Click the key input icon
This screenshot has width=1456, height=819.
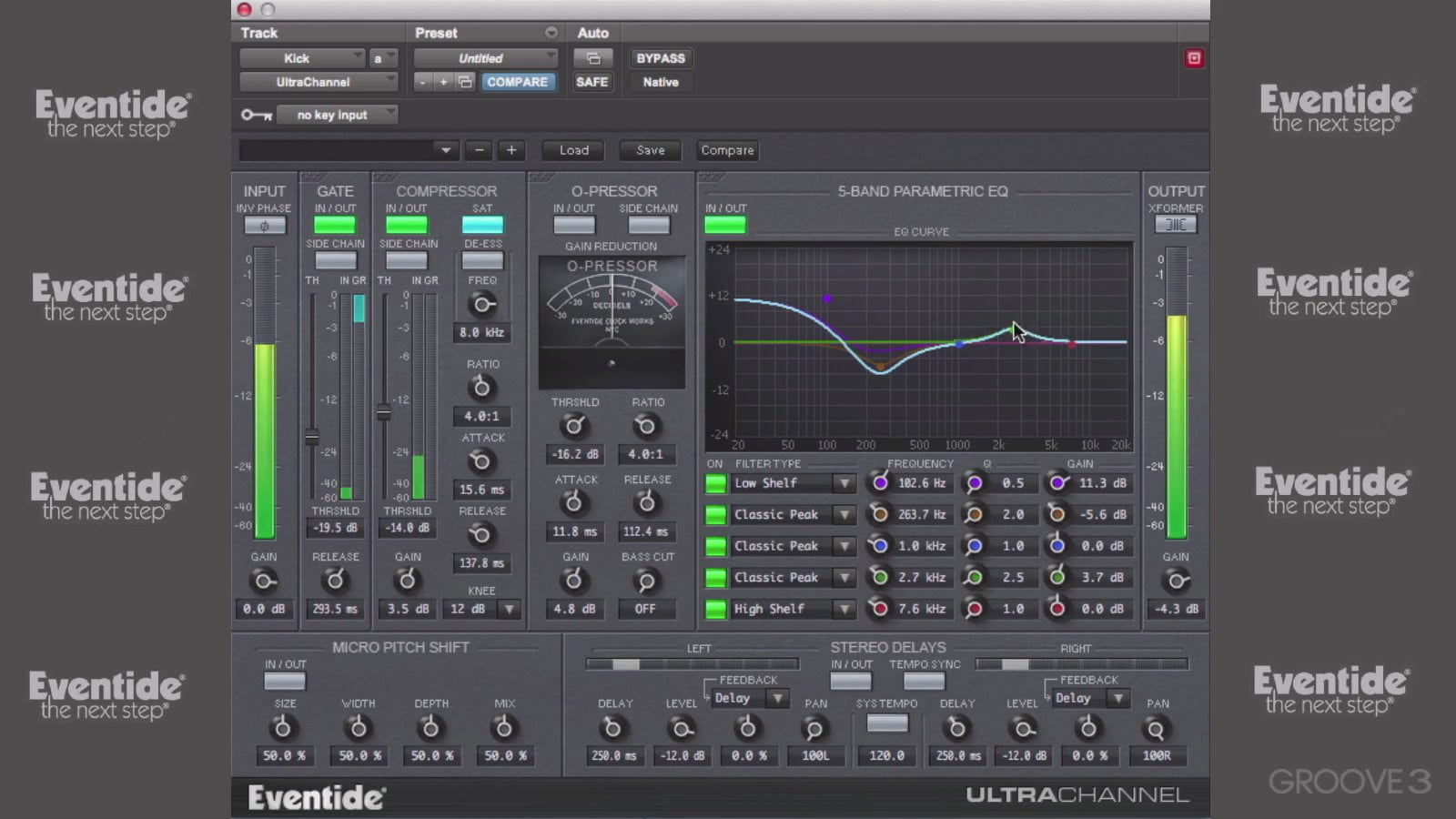[x=256, y=115]
